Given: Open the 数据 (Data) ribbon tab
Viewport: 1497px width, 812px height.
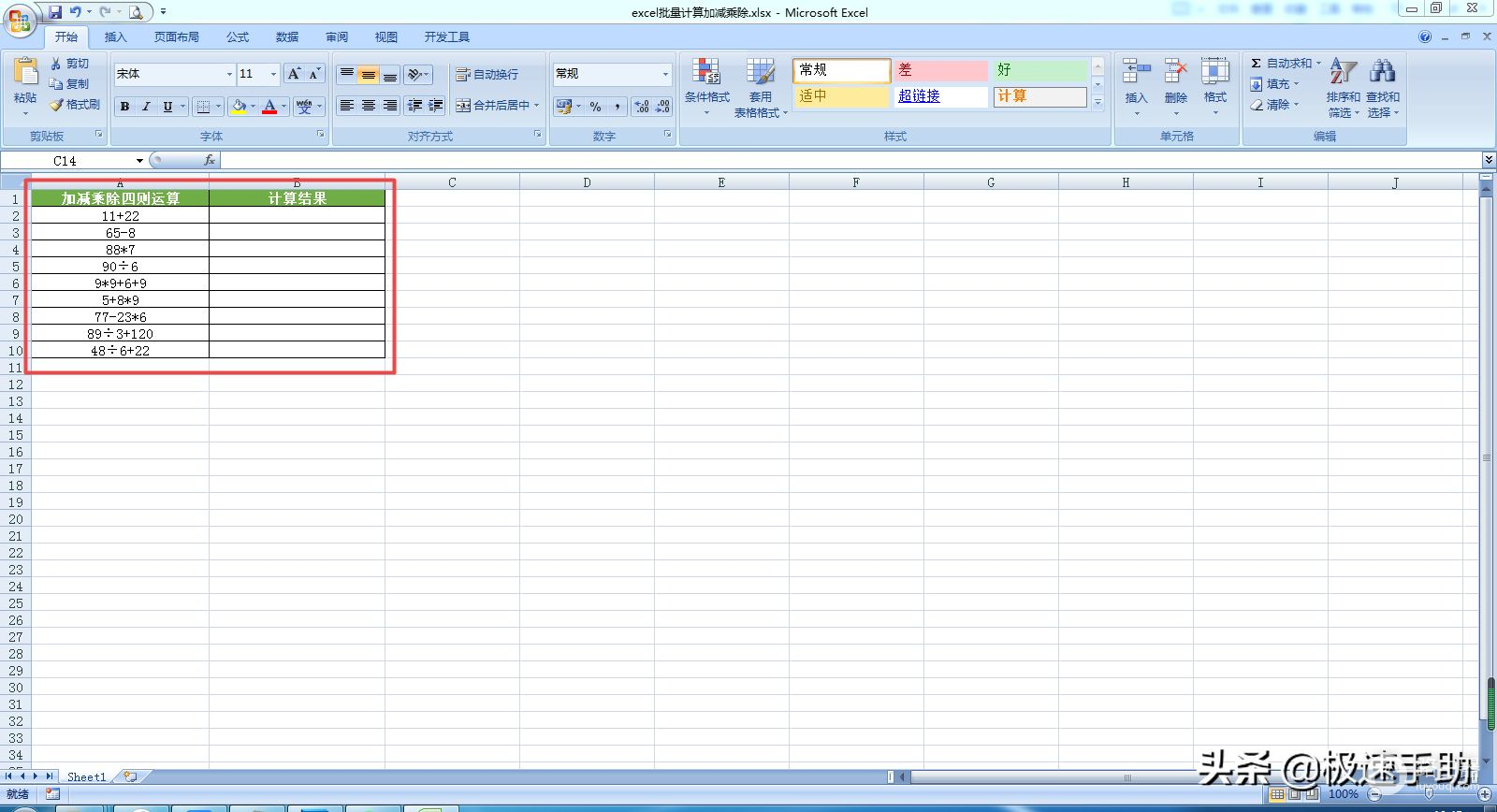Looking at the screenshot, I should (287, 37).
